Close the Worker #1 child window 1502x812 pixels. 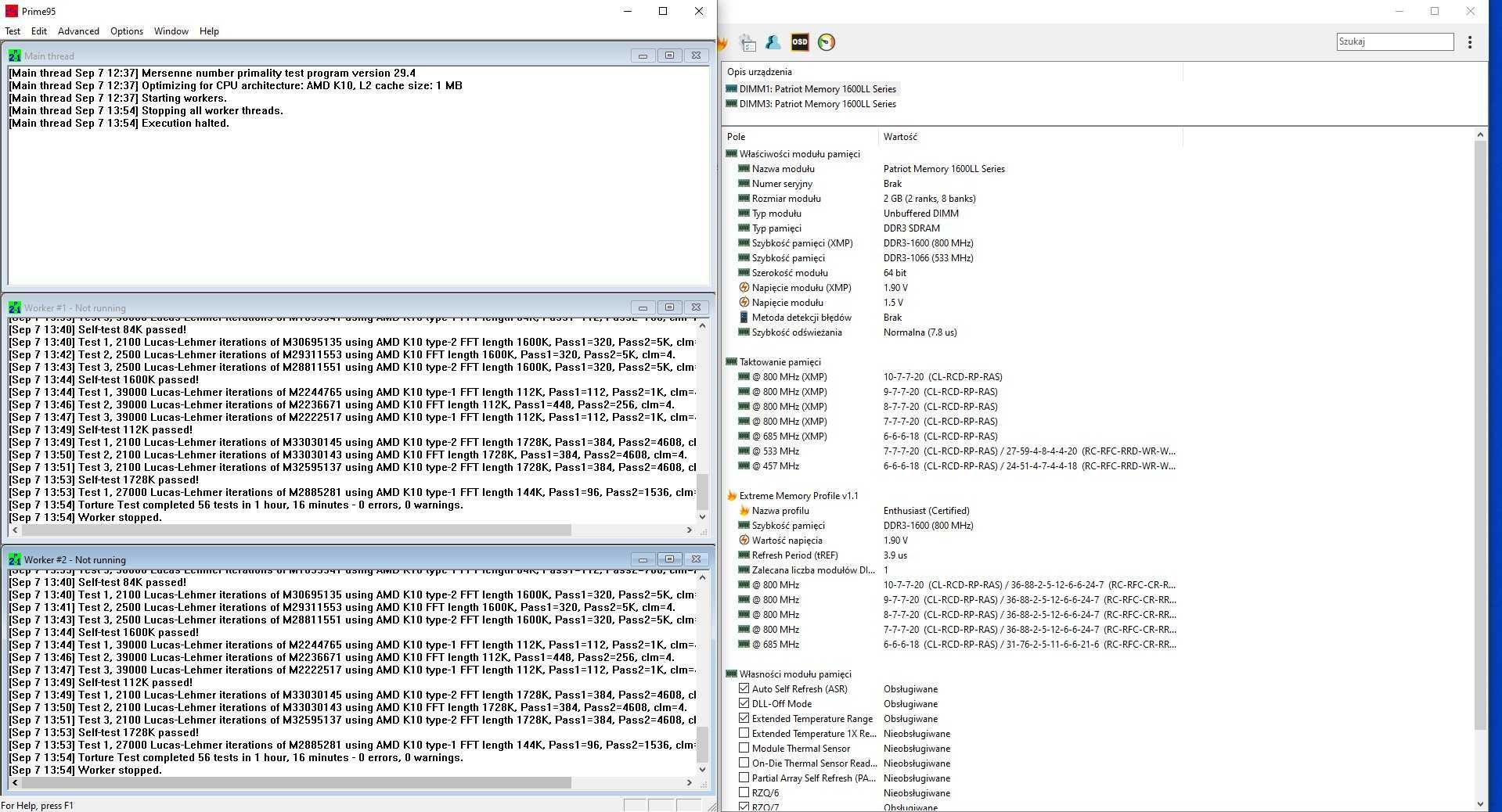696,307
